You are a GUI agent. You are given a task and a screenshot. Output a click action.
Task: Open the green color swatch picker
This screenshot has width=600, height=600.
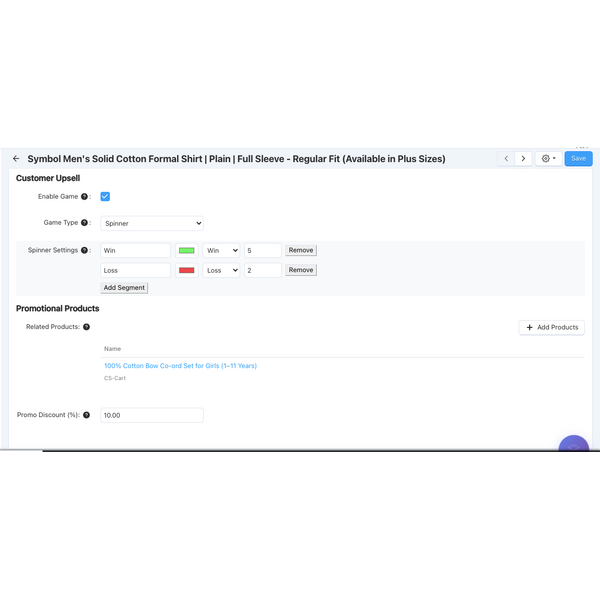click(186, 250)
